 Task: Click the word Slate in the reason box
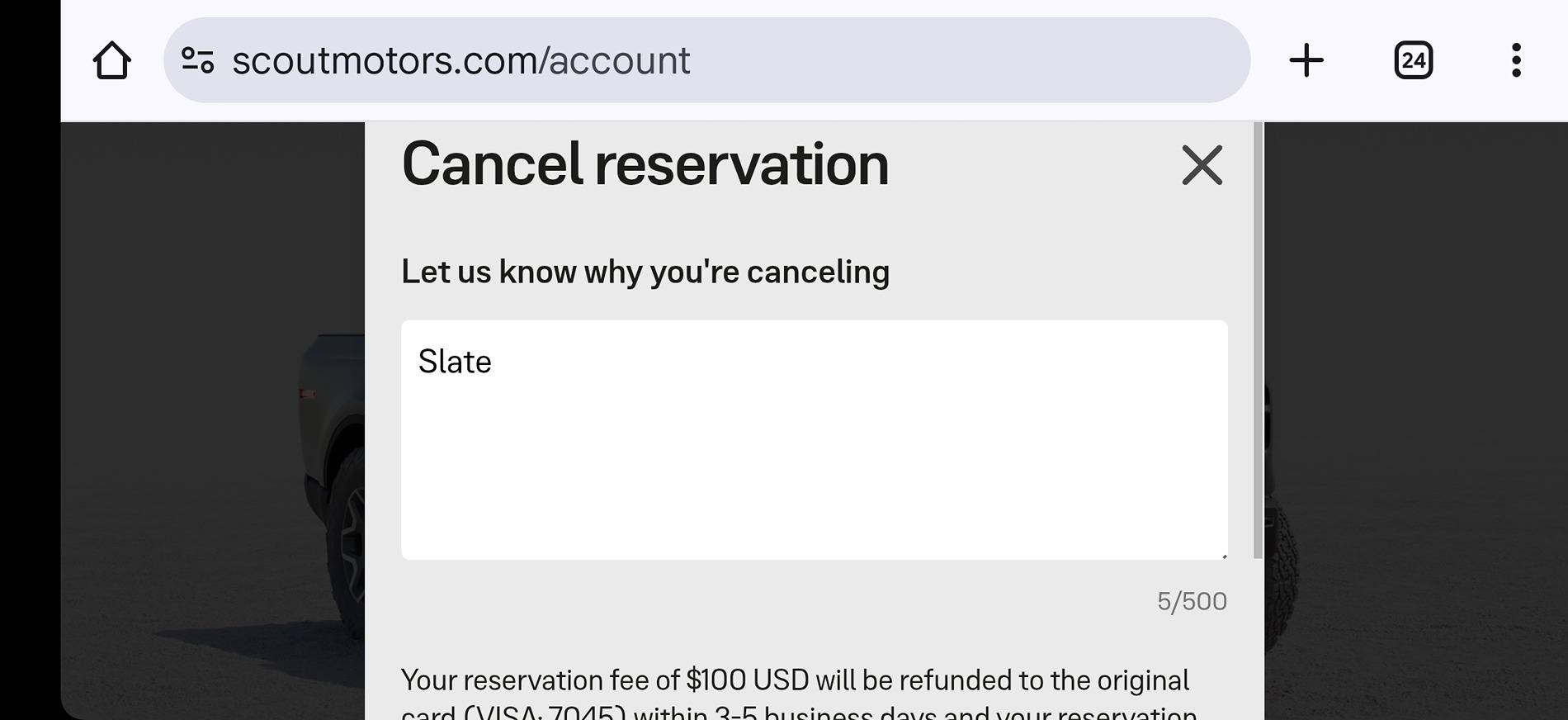455,362
